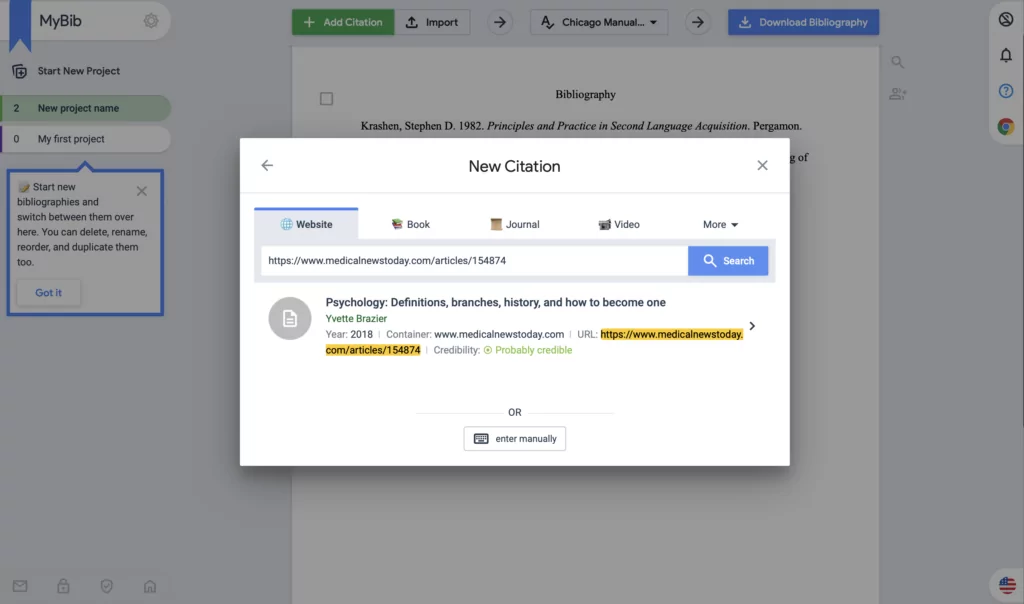Open the help question mark icon
Screen dimensions: 1024x604
pos(1006,91)
